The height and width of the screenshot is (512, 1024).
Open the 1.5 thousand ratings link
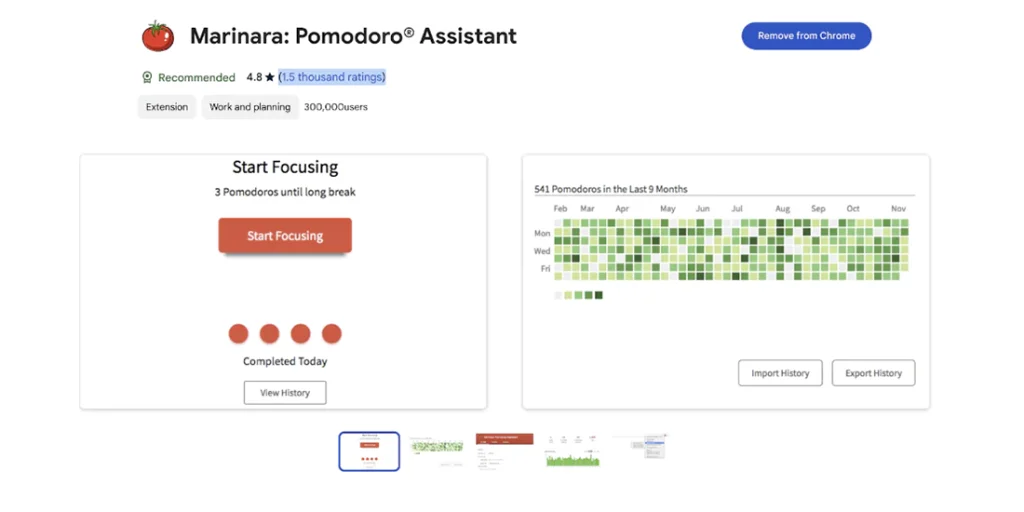(x=332, y=77)
